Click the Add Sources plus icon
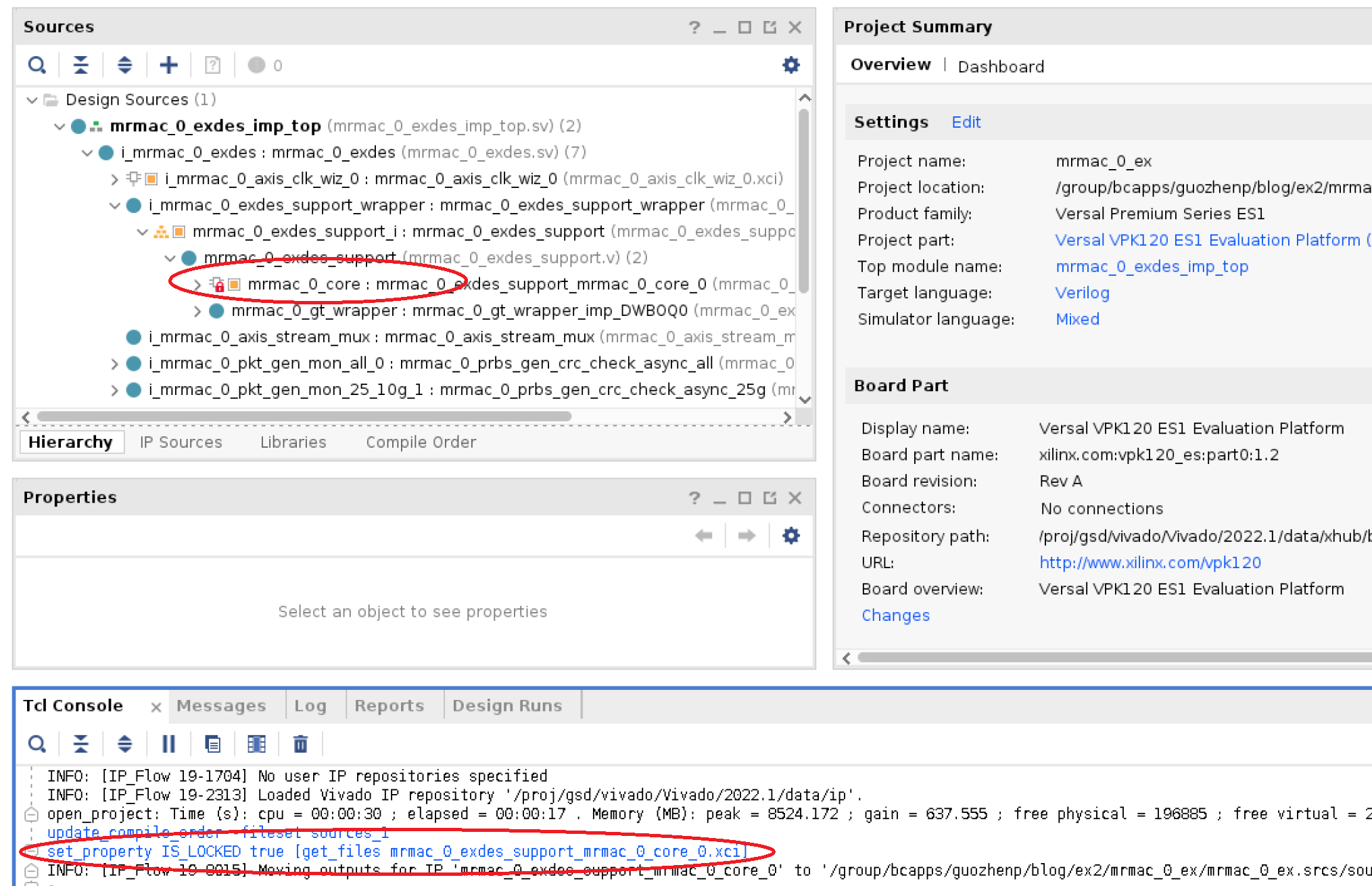The height and width of the screenshot is (886, 1372). coord(168,66)
